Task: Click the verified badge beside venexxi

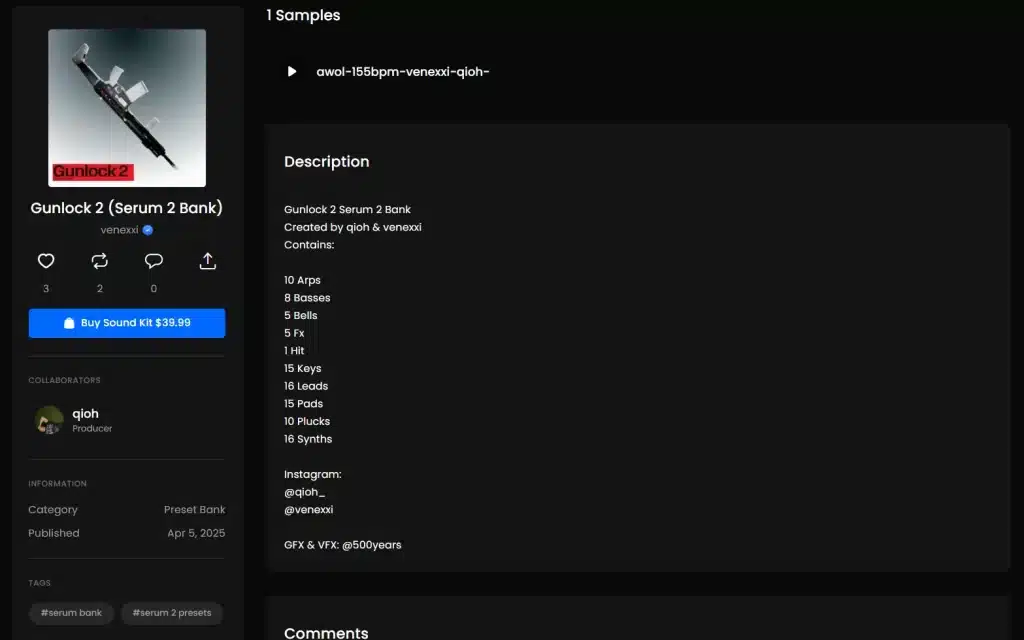Action: (x=148, y=230)
